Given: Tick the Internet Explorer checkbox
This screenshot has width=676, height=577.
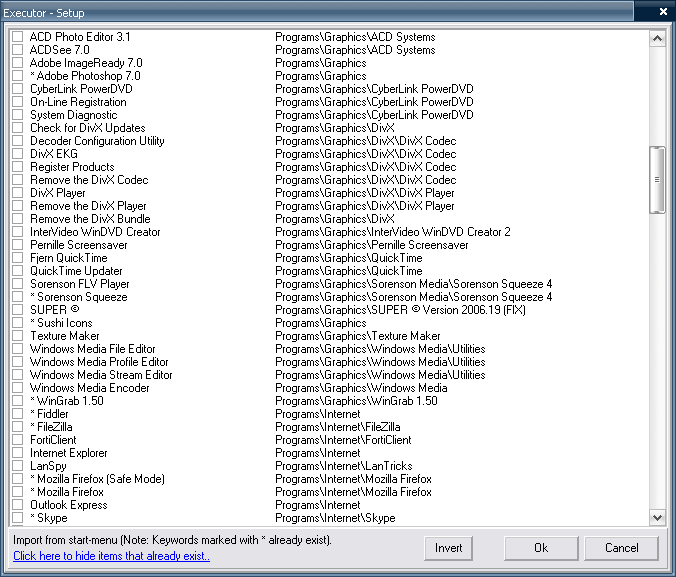Looking at the screenshot, I should 18,453.
